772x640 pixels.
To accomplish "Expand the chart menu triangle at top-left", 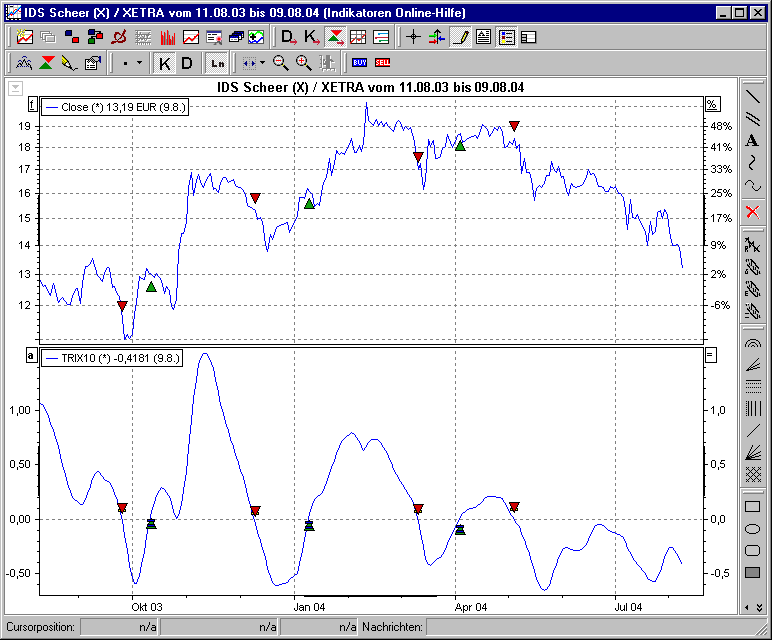I will [x=14, y=88].
